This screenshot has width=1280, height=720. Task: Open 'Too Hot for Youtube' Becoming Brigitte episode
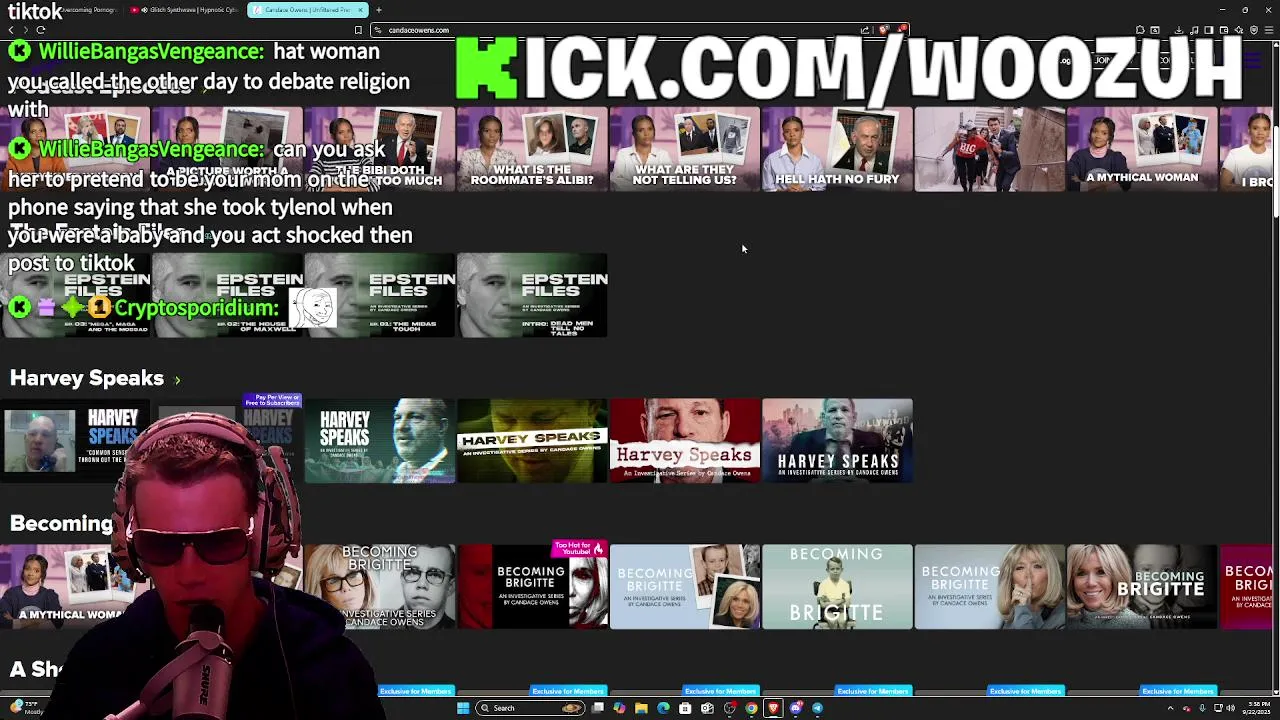(x=532, y=587)
